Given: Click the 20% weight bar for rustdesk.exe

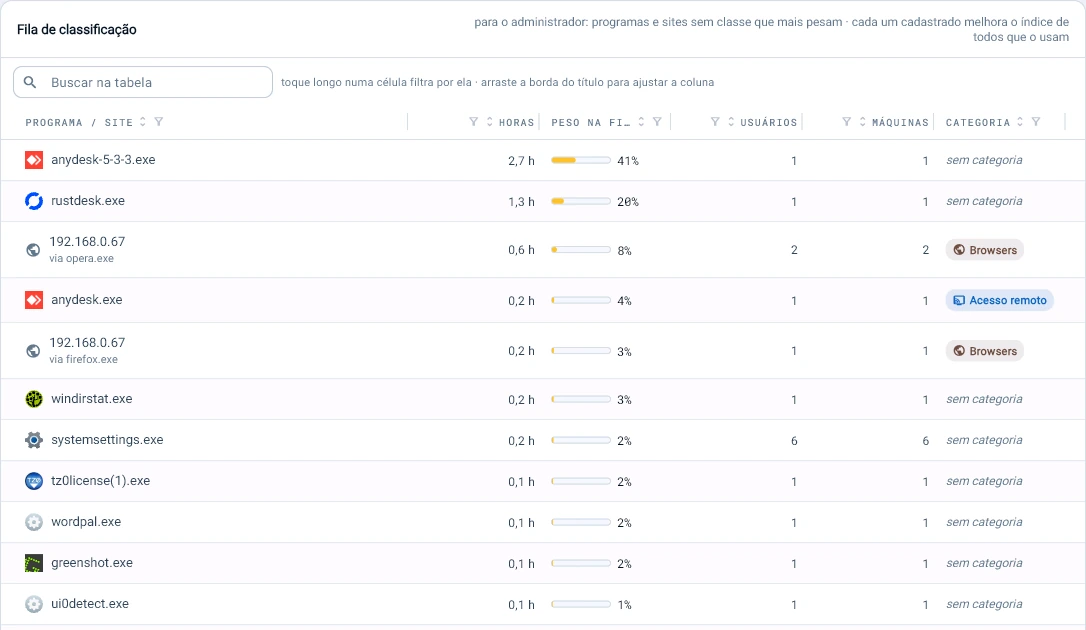Looking at the screenshot, I should [x=580, y=201].
